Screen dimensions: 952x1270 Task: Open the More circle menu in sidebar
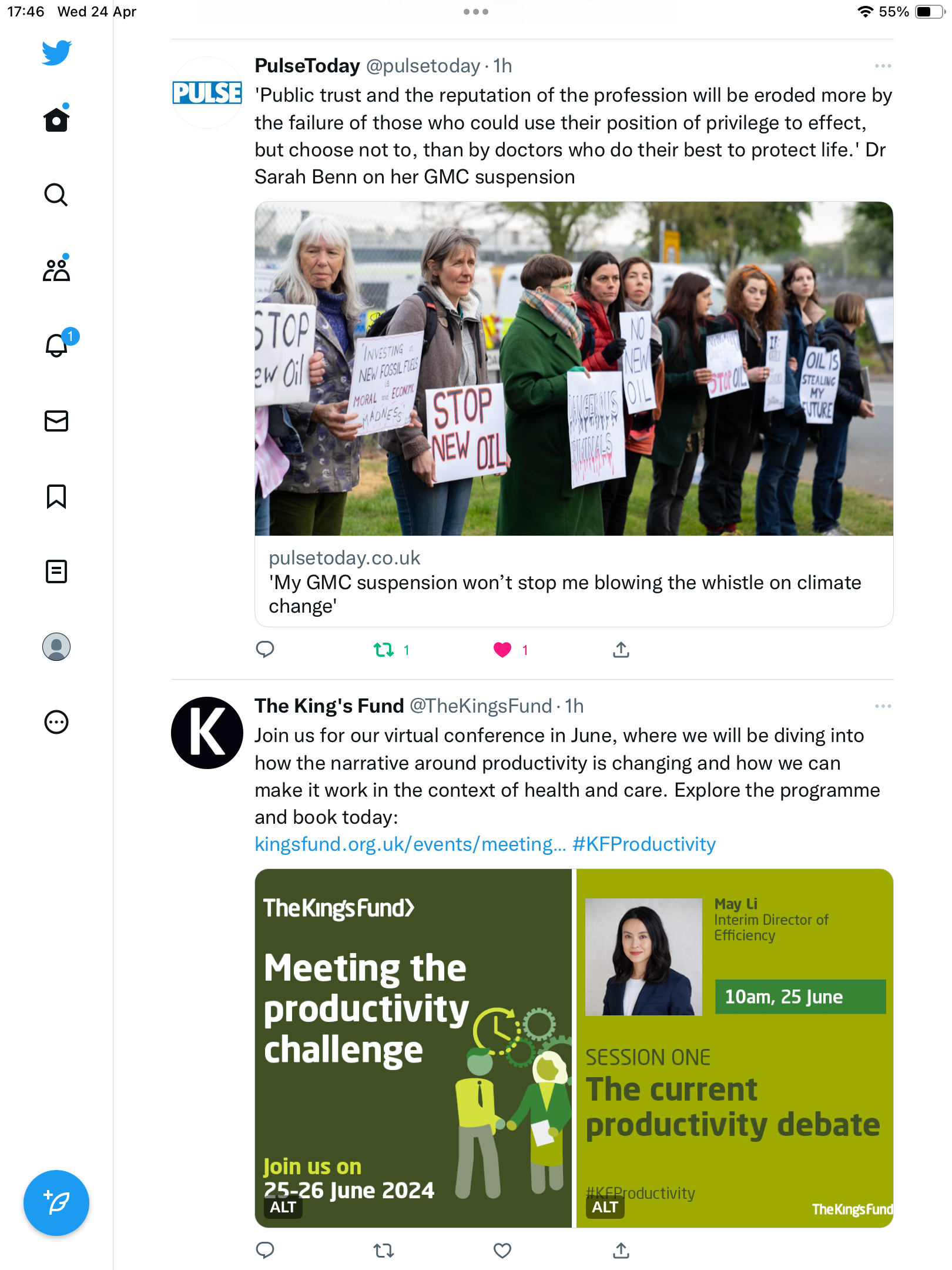point(56,722)
